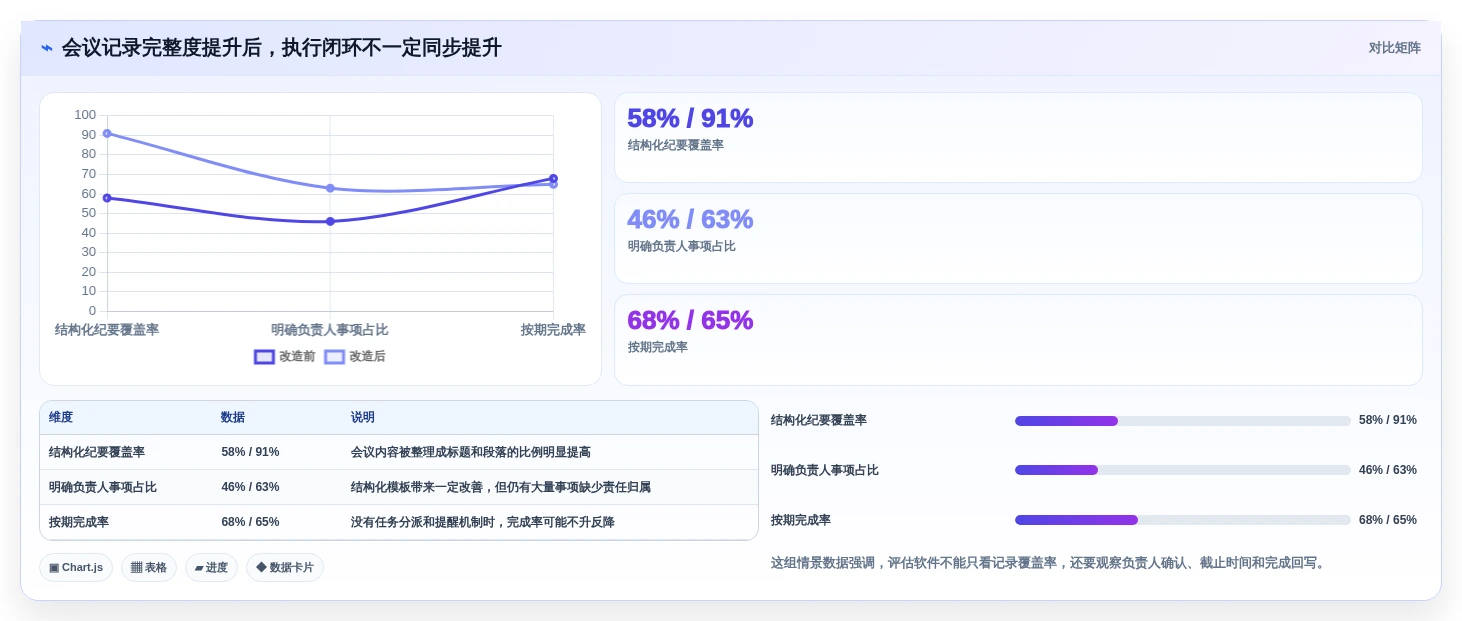Click x-axis label 结构化纪要覆盖率
The height and width of the screenshot is (621, 1462).
click(x=107, y=330)
